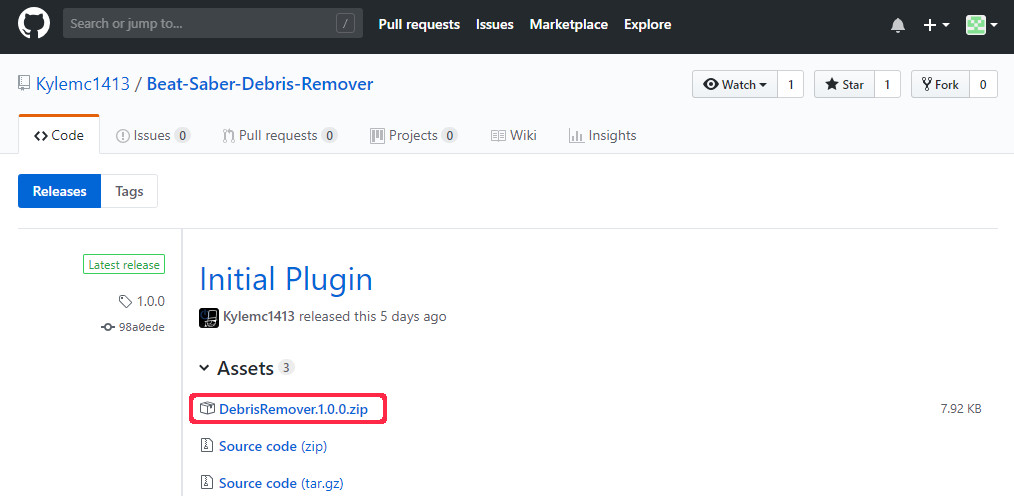Click the package icon beside DebrisRemover.1.0.0.zip
Image resolution: width=1014 pixels, height=496 pixels.
[206, 408]
